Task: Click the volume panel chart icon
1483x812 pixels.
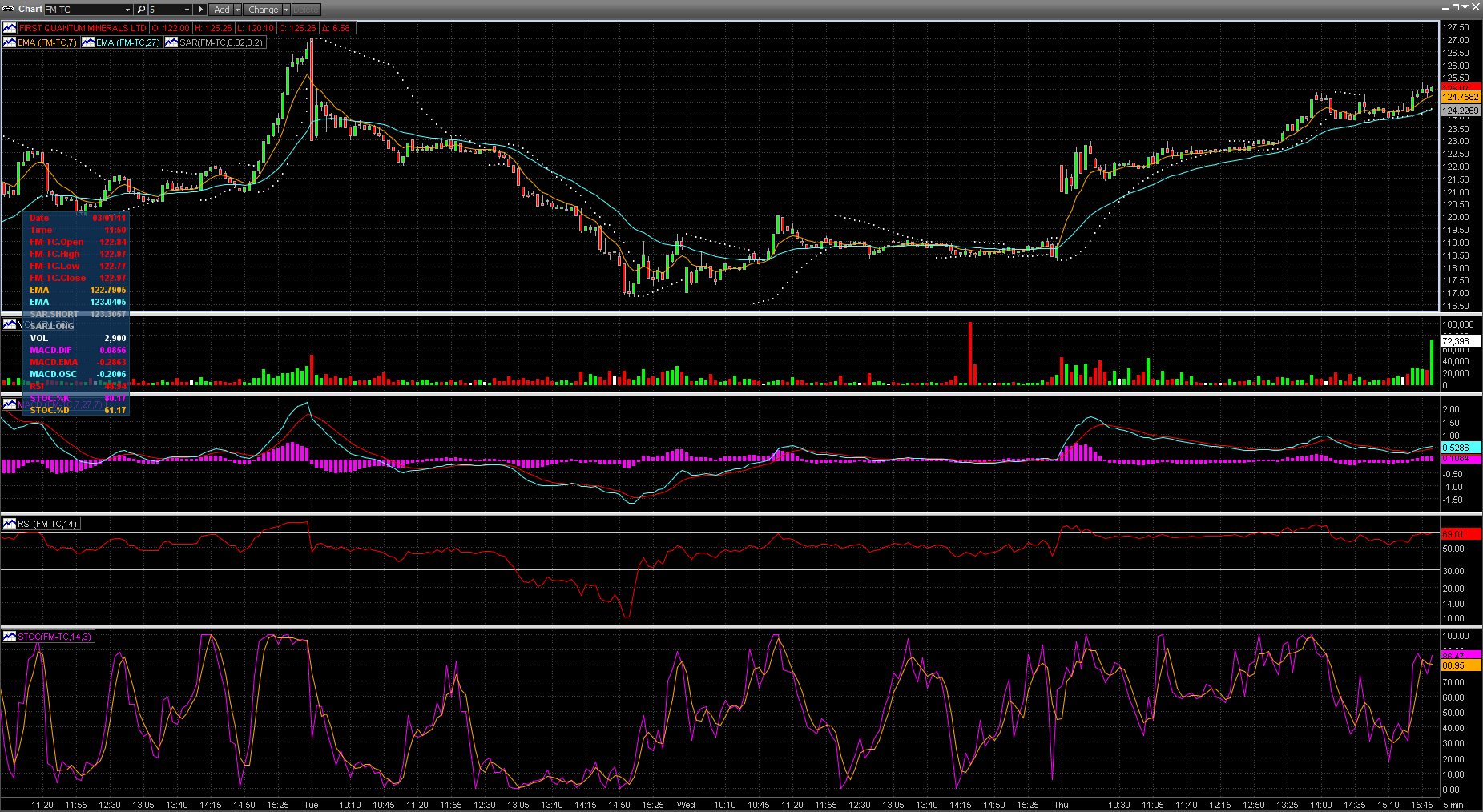Action: (10, 324)
